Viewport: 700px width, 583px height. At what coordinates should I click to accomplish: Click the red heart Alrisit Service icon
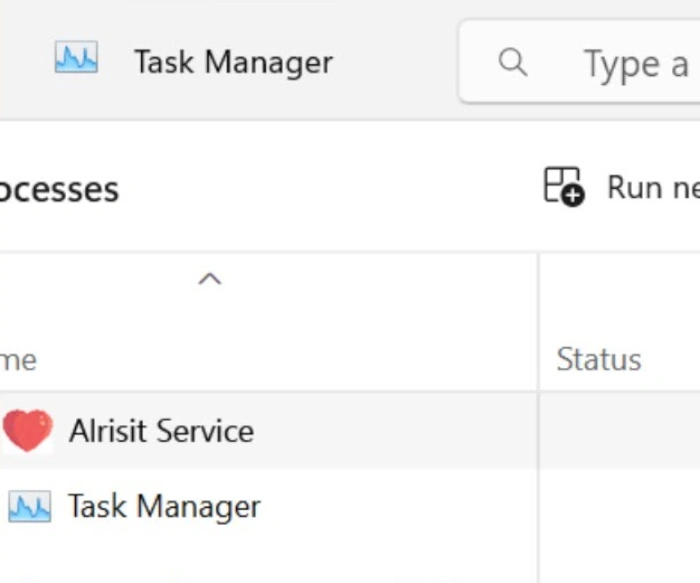[x=27, y=431]
